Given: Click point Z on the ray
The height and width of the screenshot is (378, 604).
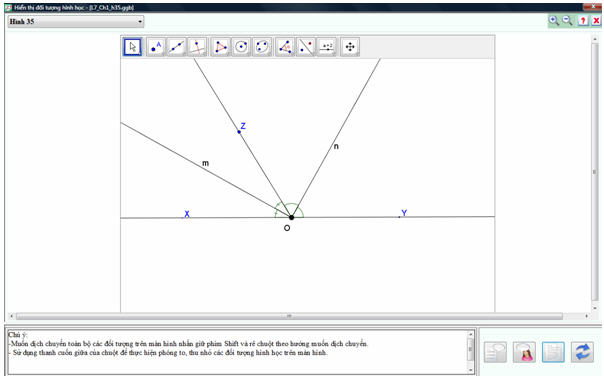Looking at the screenshot, I should tap(239, 132).
